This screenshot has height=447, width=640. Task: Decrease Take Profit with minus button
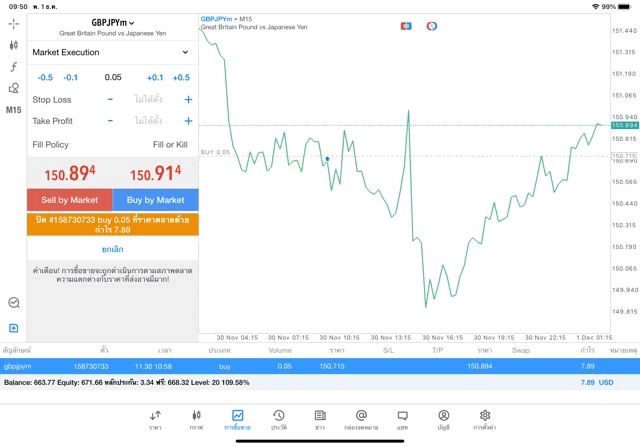(x=110, y=121)
